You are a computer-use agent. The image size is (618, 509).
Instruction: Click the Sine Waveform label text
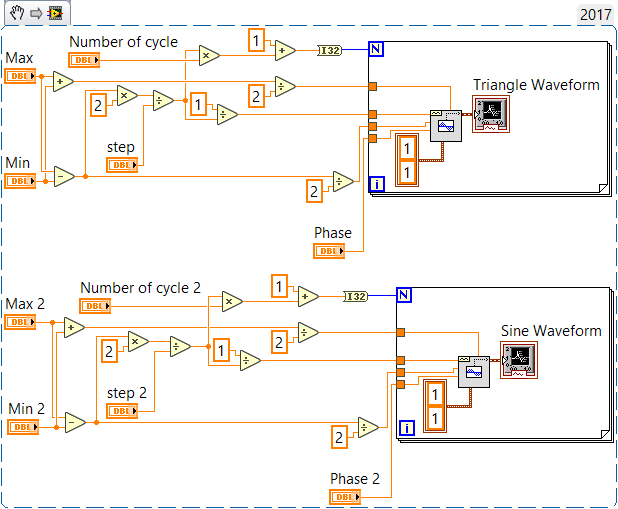tap(551, 331)
